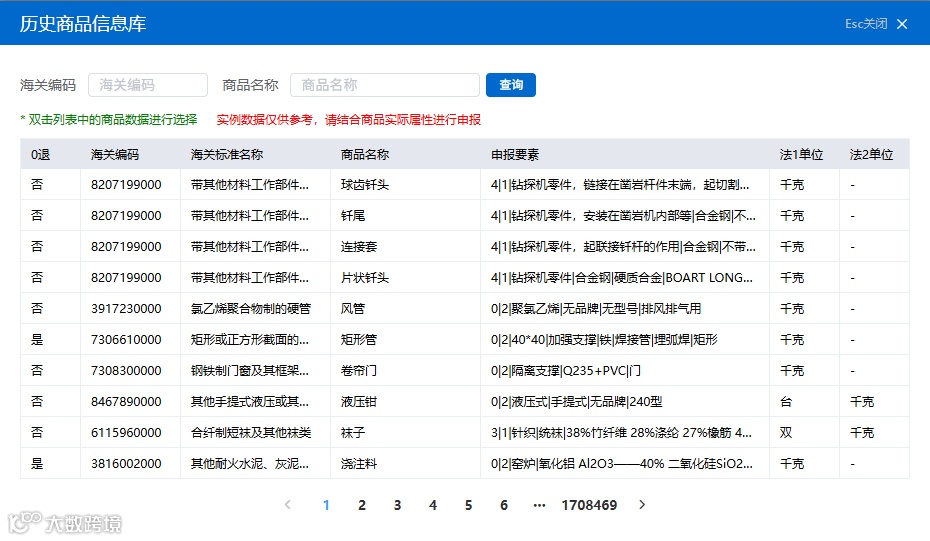Select the 浇注料 product row
Image resolution: width=930 pixels, height=541 pixels.
click(464, 463)
